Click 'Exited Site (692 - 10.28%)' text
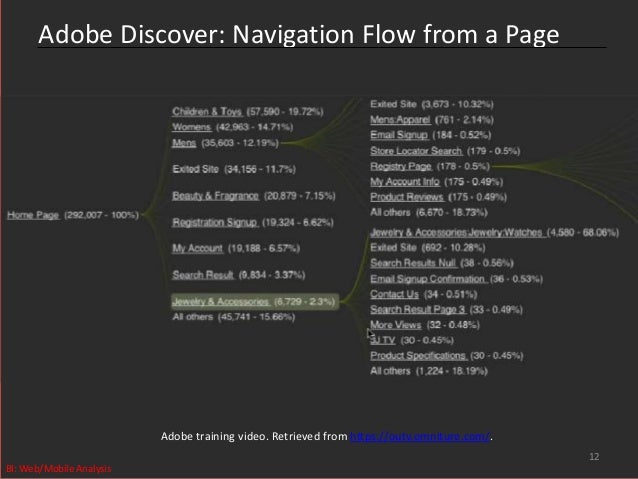This screenshot has height=479, width=638. 428,248
